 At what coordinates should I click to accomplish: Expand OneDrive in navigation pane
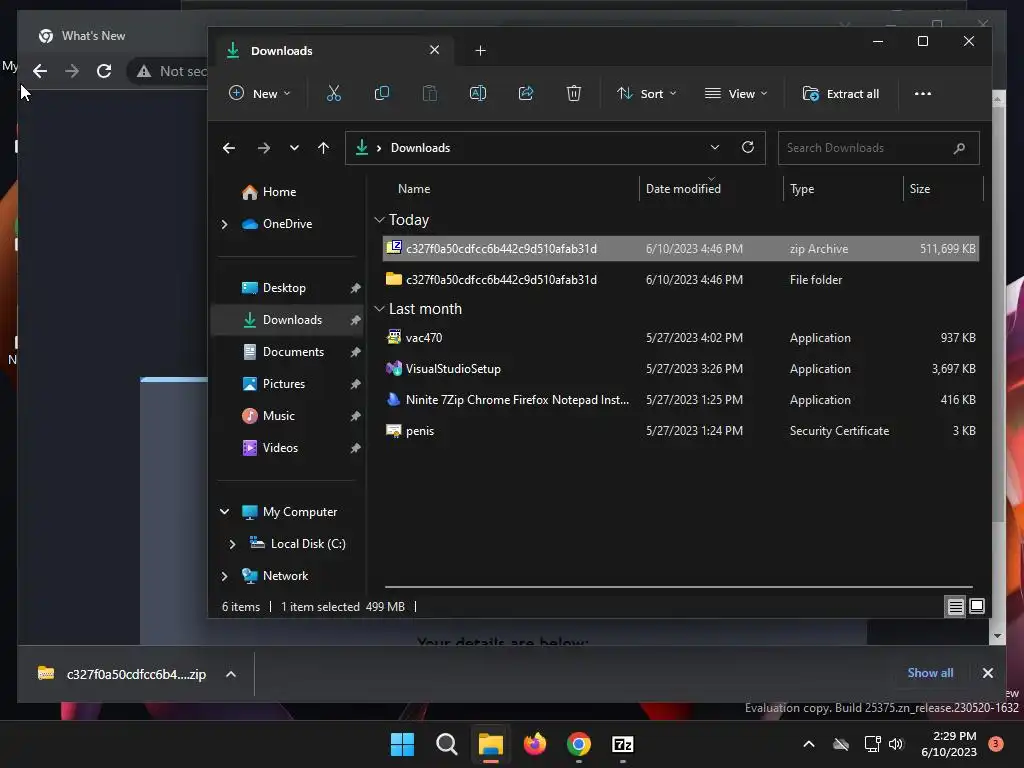pos(225,224)
